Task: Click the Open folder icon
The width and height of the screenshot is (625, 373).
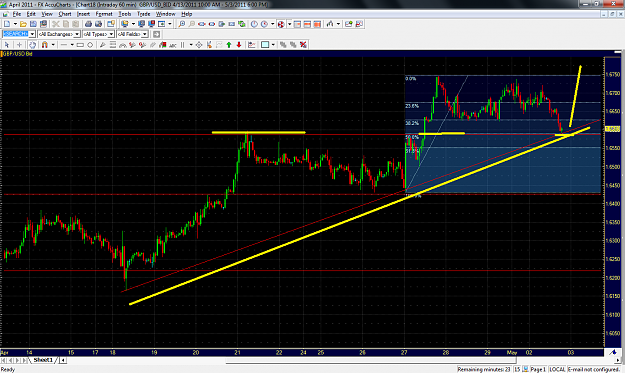Action: tap(23, 24)
